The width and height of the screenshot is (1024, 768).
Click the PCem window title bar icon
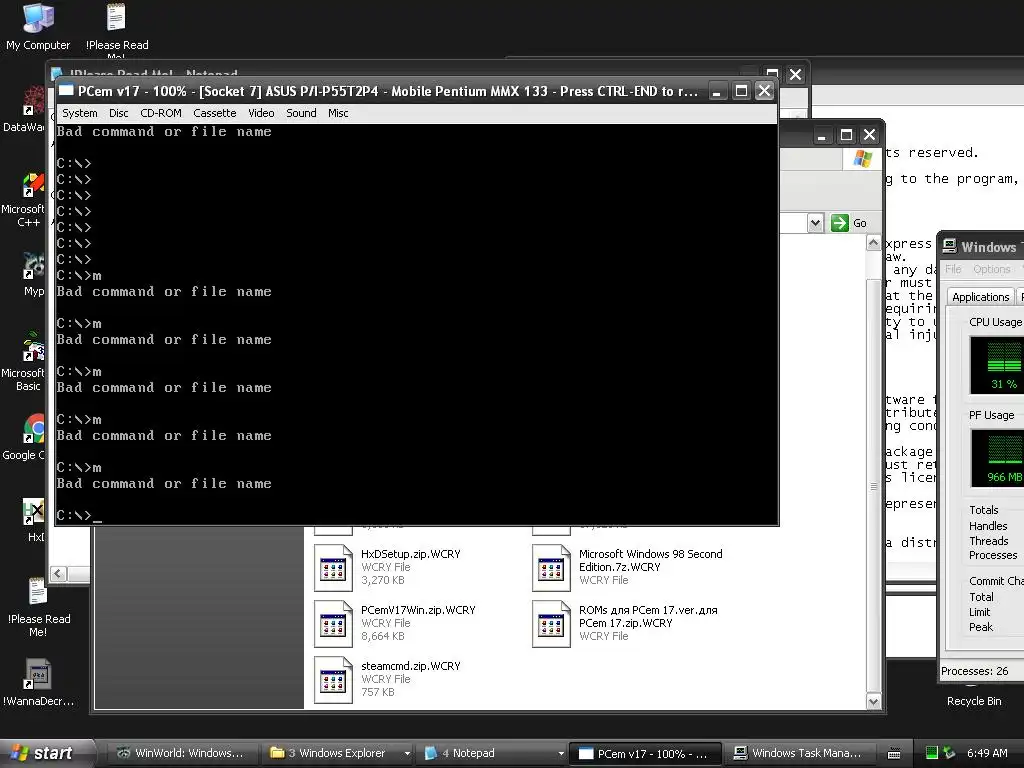pyautogui.click(x=66, y=91)
